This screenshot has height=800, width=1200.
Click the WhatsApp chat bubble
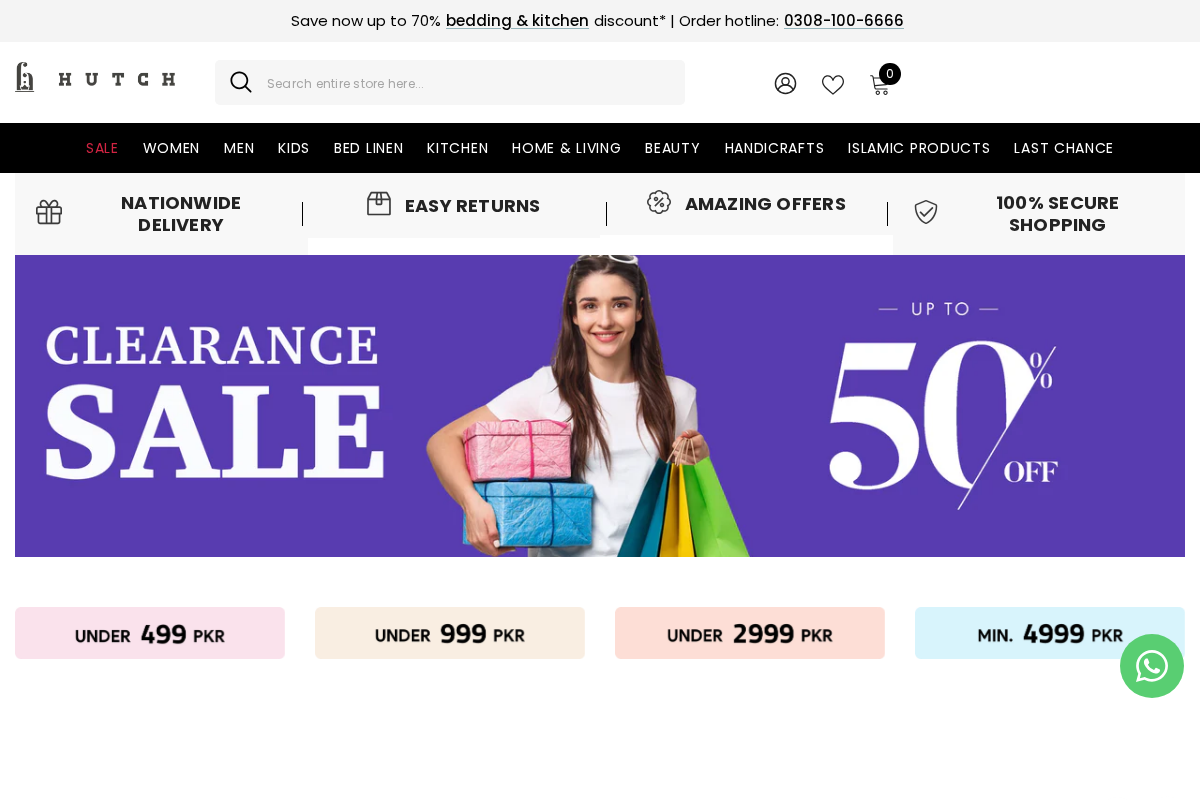1152,666
